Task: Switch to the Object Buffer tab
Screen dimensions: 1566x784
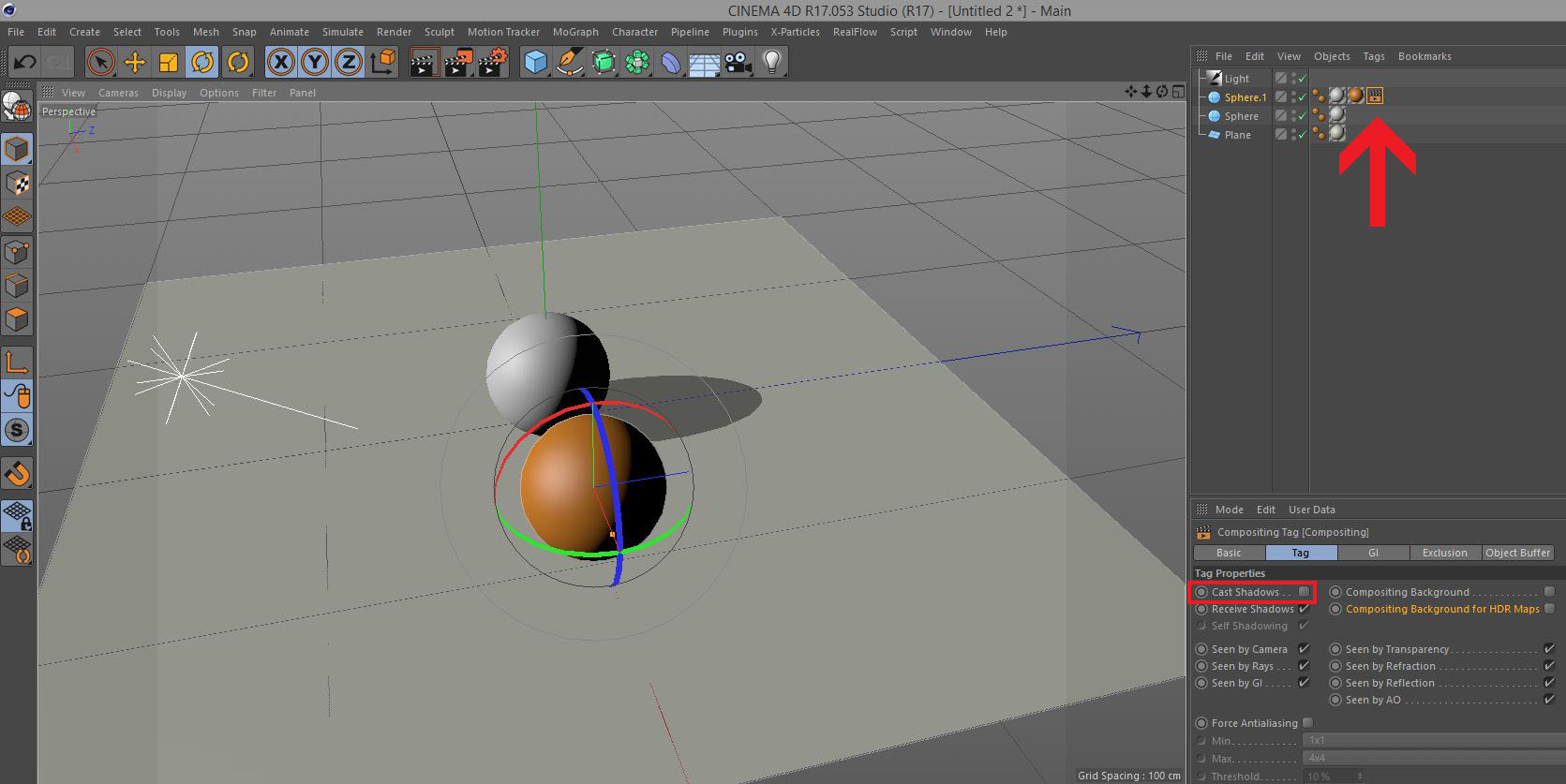Action: pyautogui.click(x=1517, y=553)
